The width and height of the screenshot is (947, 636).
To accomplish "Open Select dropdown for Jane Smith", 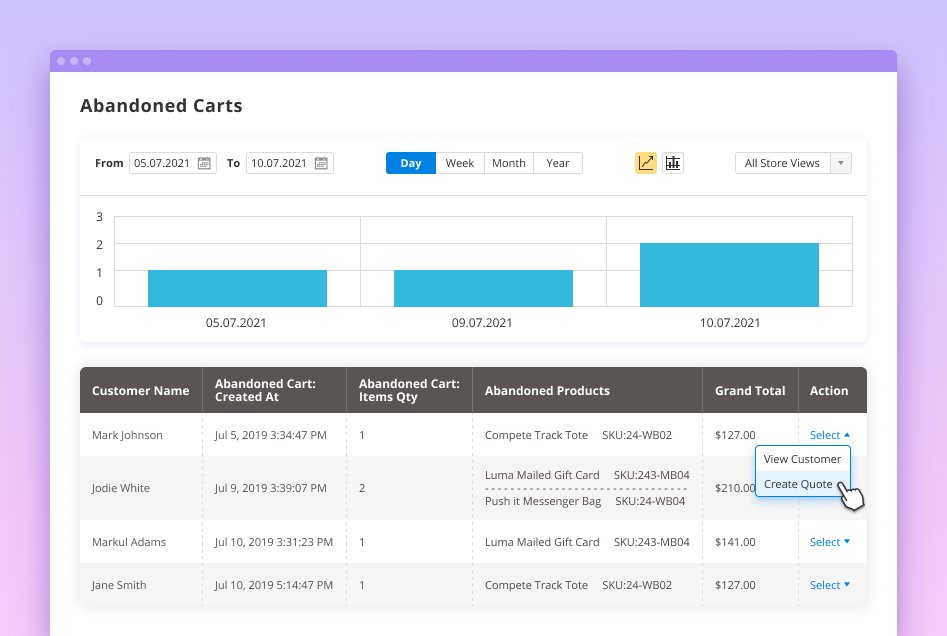I will [830, 585].
